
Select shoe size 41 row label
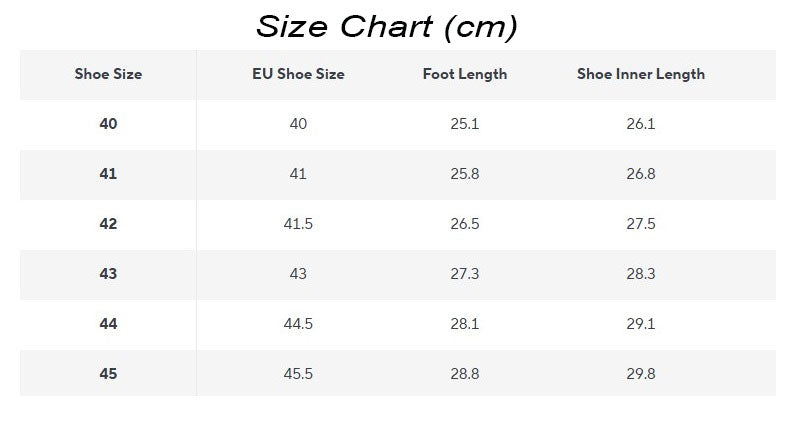click(x=108, y=174)
